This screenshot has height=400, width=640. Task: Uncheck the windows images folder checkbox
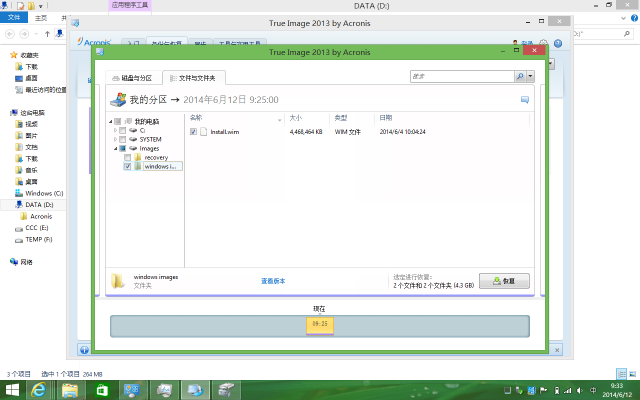coord(127,166)
